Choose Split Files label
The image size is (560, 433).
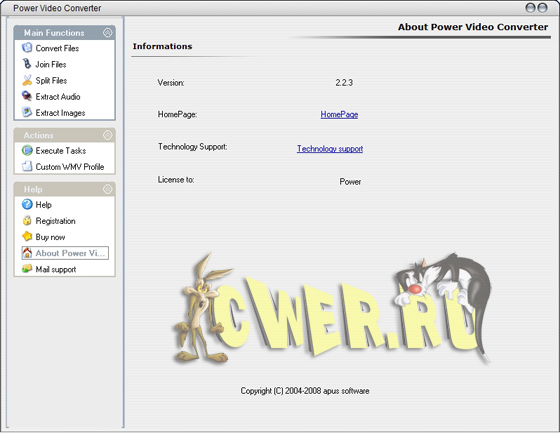pyautogui.click(x=51, y=81)
